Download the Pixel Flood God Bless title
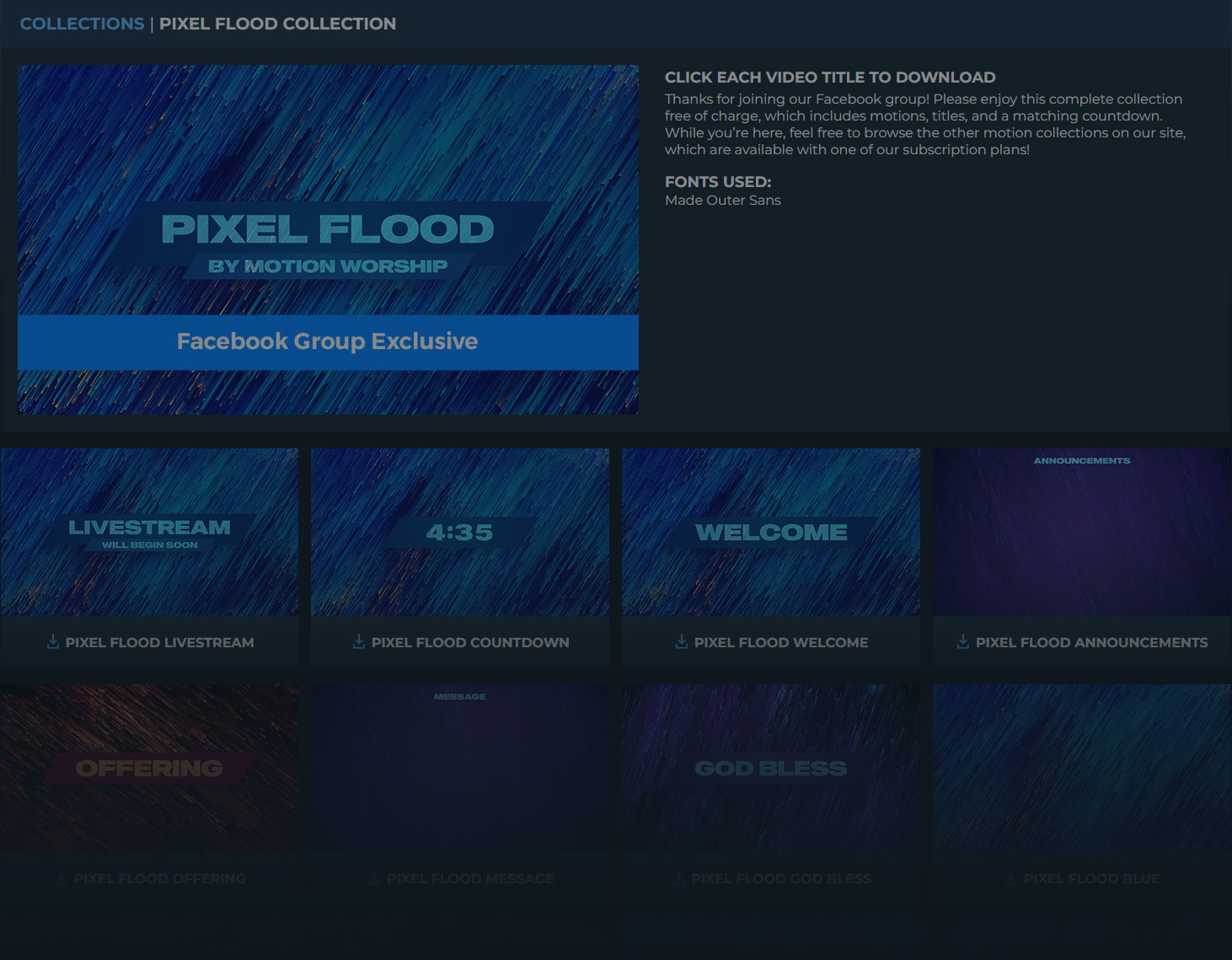Screen dimensions: 1232x960 (782, 878)
